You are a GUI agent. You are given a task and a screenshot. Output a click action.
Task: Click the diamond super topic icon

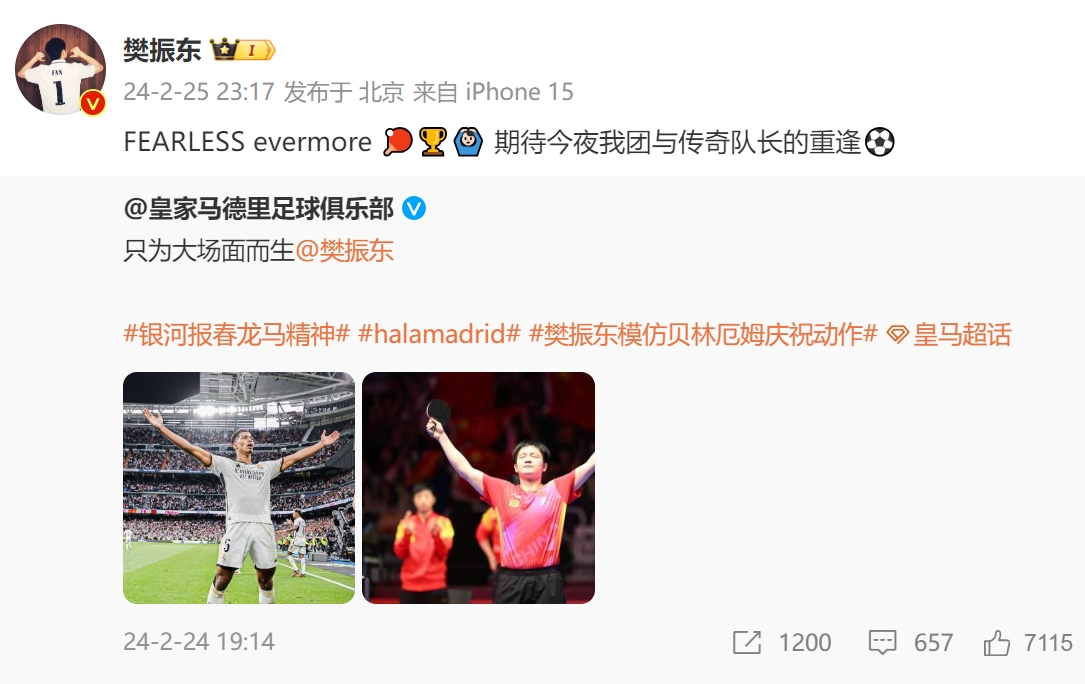897,335
